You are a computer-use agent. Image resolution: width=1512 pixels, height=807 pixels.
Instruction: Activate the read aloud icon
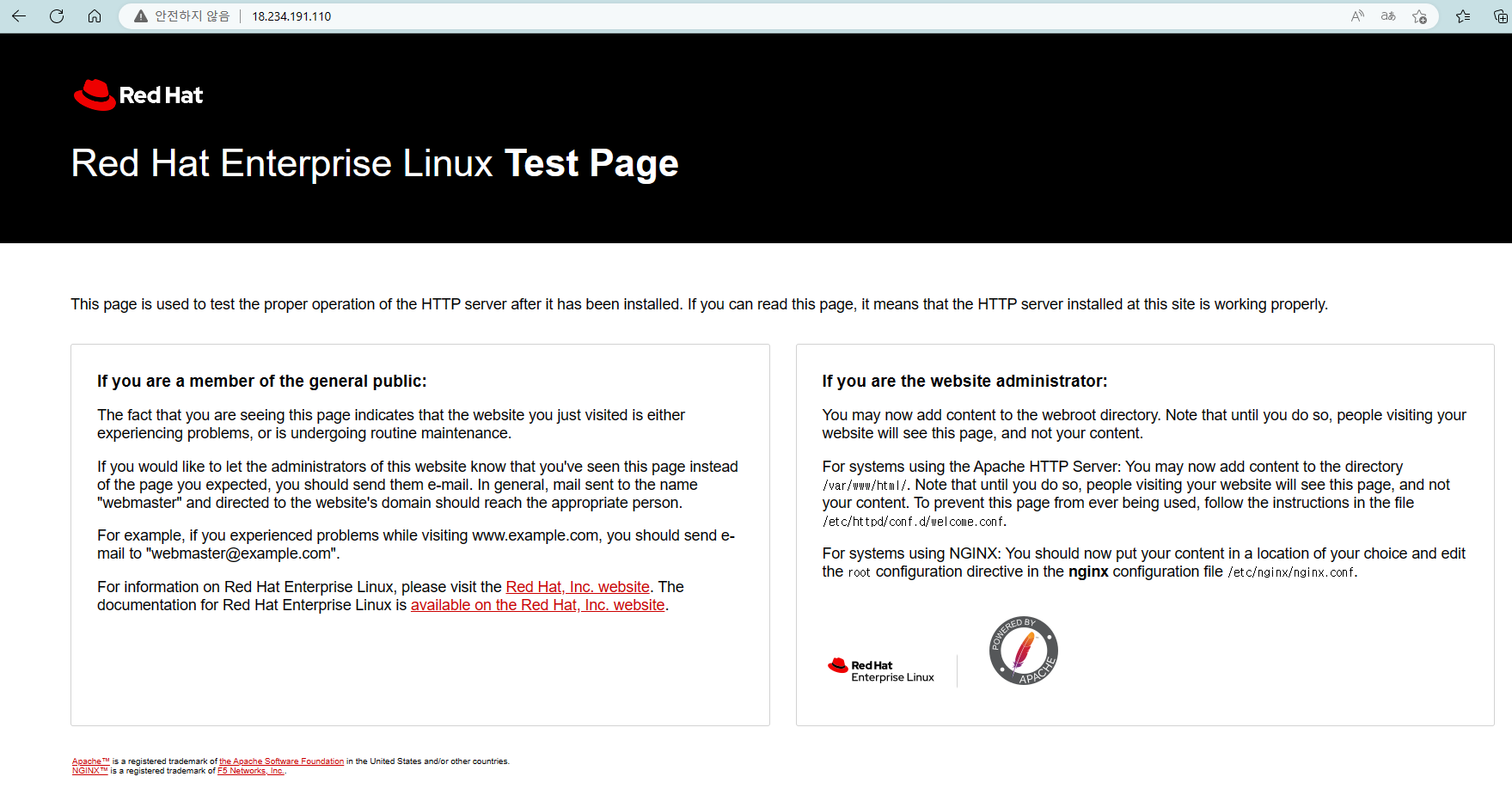(x=1357, y=16)
